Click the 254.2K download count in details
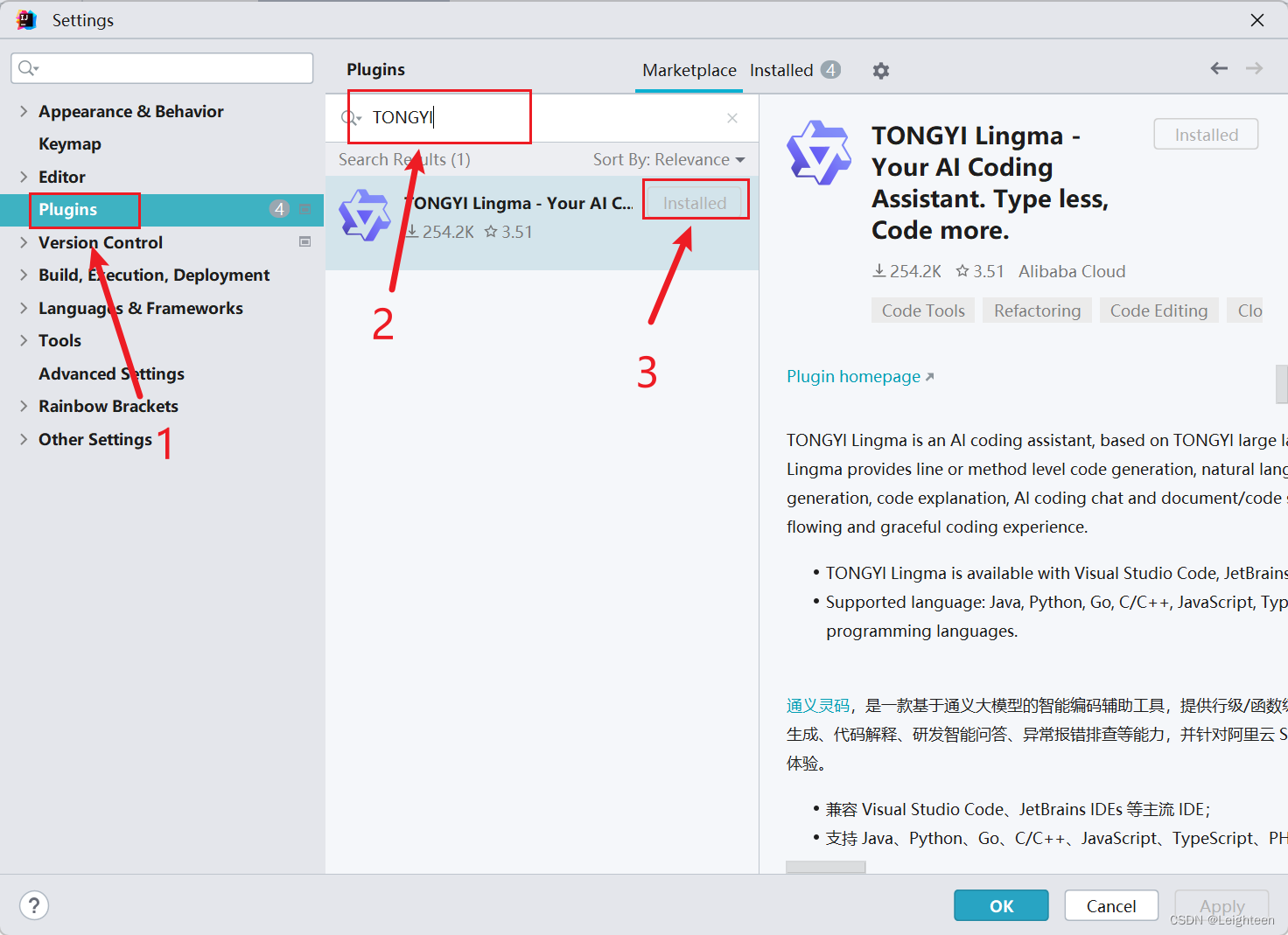The height and width of the screenshot is (935, 1288). coord(907,271)
